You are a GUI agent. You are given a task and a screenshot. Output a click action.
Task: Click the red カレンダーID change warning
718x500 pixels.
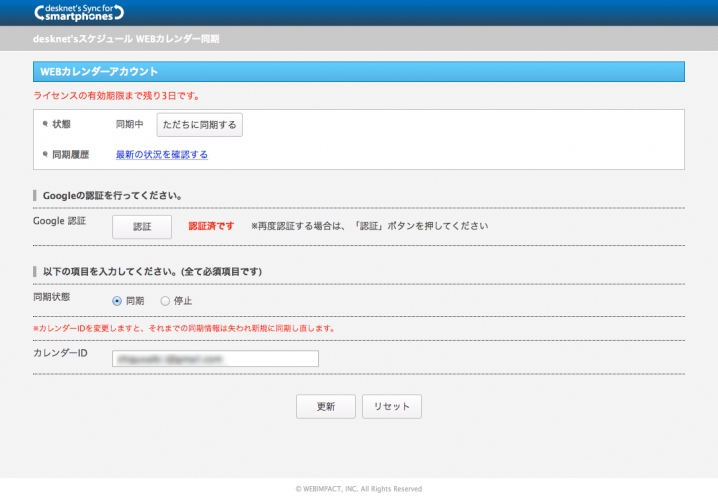(x=184, y=328)
